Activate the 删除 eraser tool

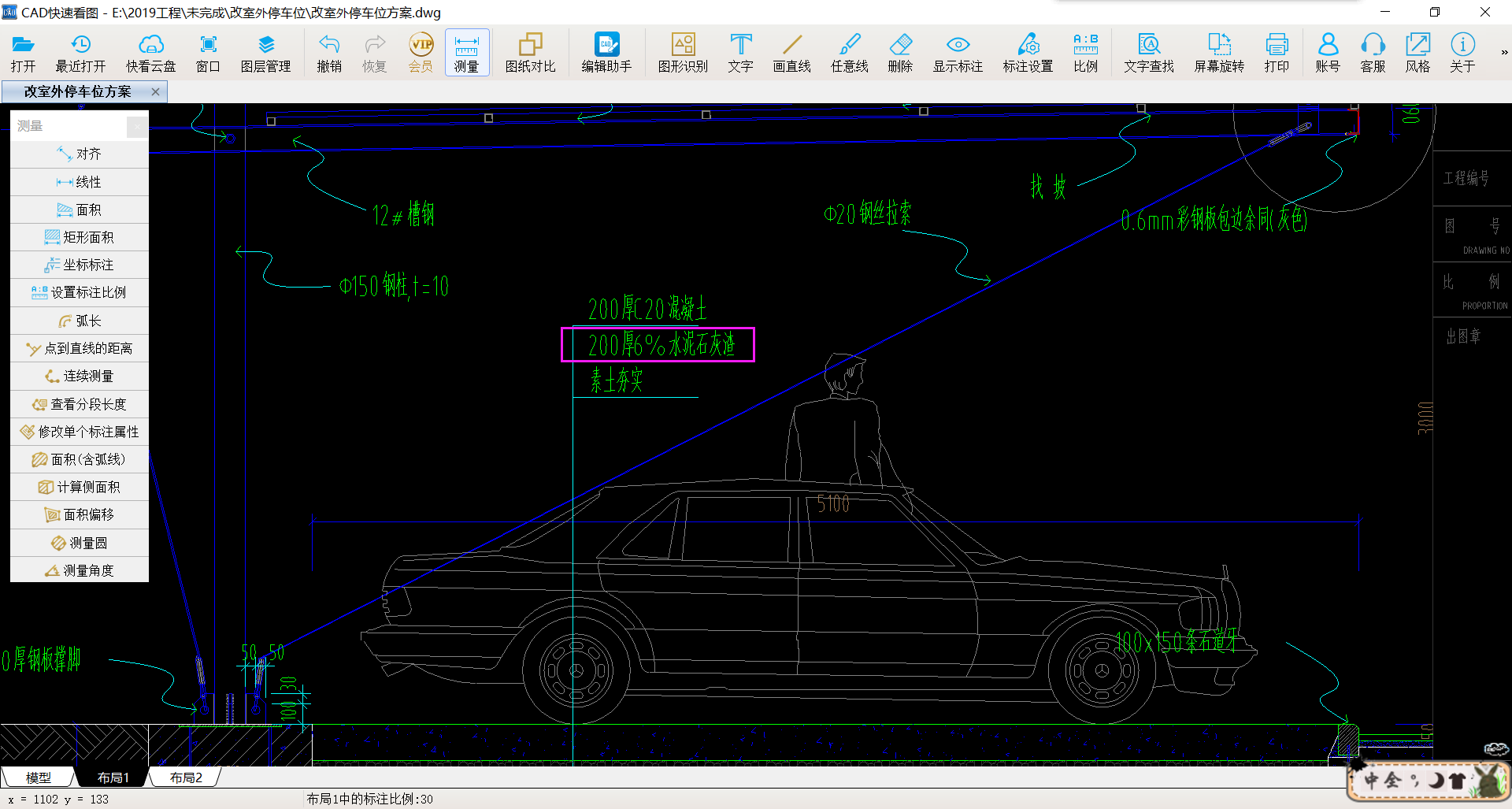tap(900, 54)
